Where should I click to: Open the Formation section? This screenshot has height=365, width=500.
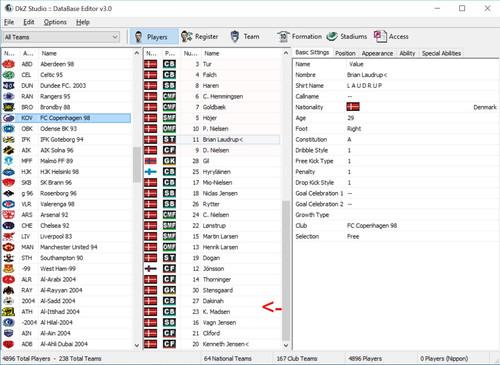299,37
